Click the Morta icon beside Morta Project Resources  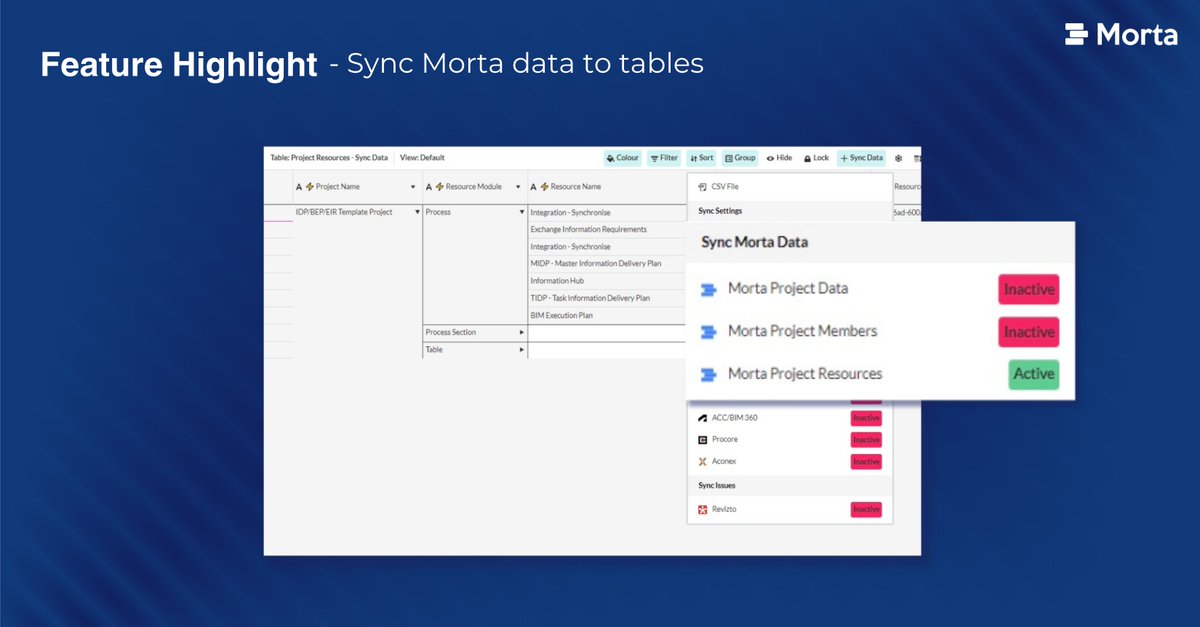(709, 375)
